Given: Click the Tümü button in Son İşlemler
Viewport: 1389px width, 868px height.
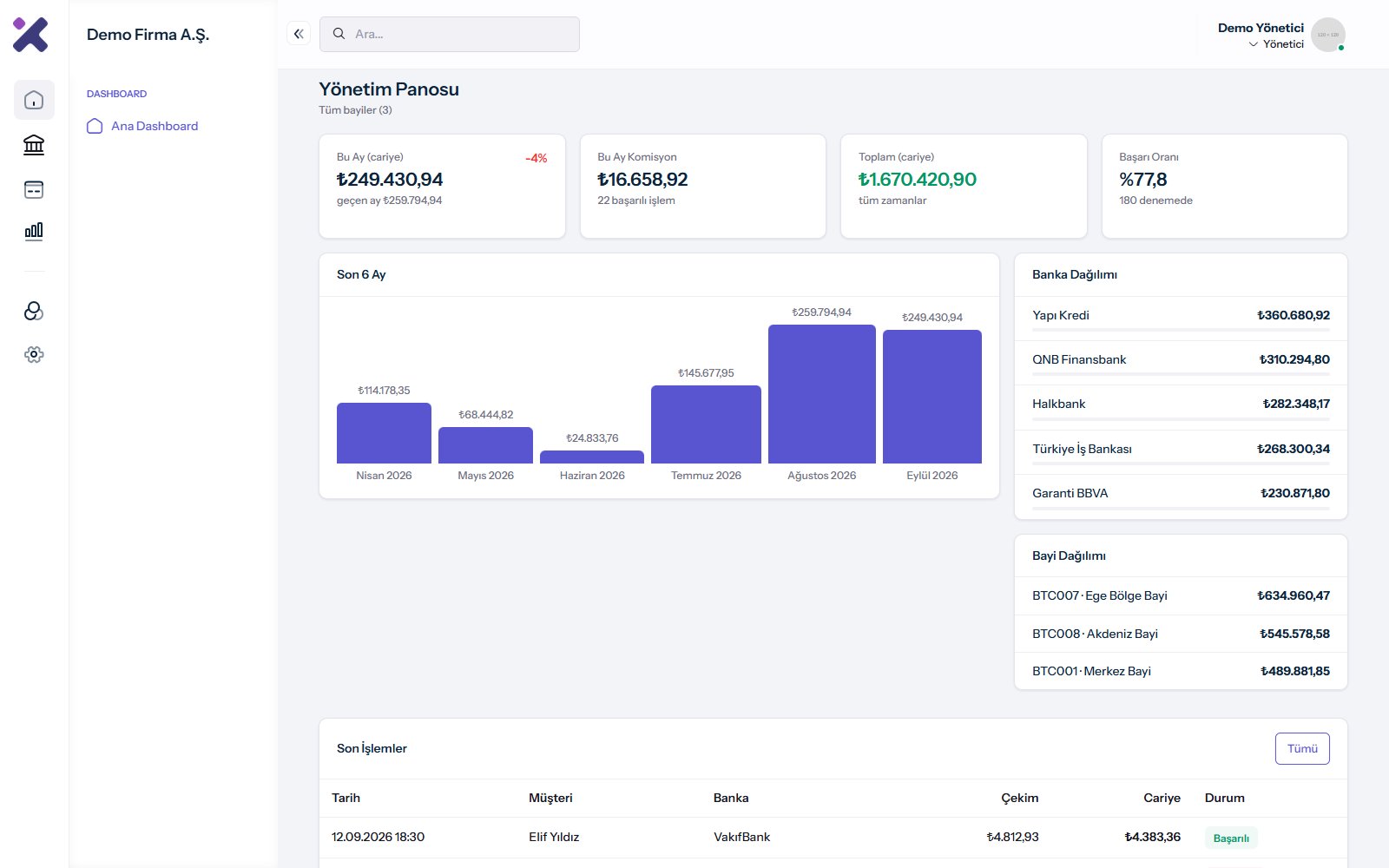Looking at the screenshot, I should 1302,748.
